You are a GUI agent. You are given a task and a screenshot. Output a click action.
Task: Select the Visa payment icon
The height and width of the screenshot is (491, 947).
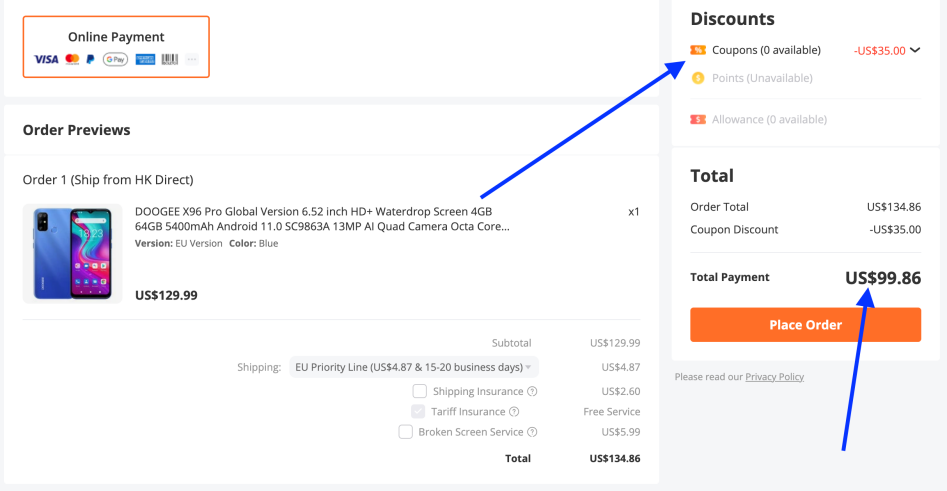tap(46, 59)
